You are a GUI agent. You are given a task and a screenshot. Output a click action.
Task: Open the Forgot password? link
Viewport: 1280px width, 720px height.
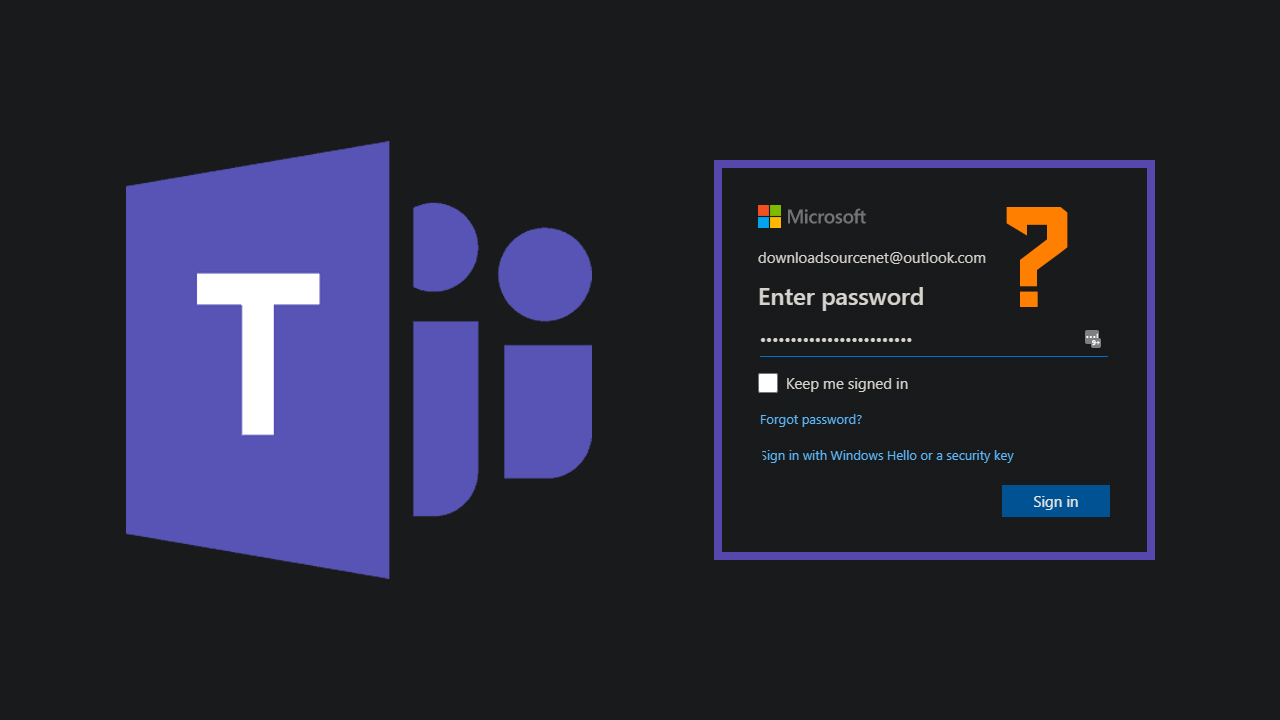coord(811,419)
